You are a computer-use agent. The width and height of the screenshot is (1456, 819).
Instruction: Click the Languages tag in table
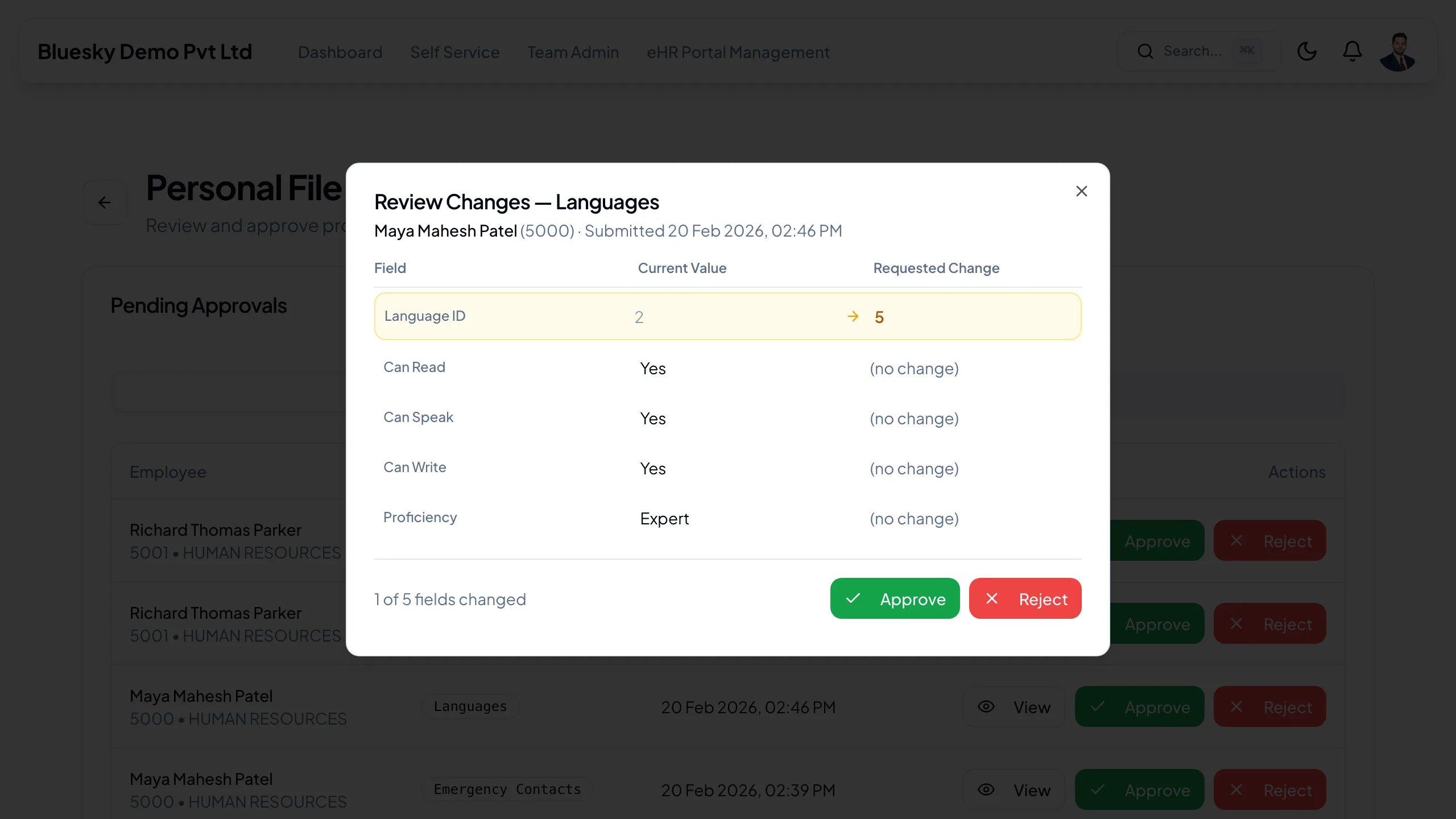click(470, 706)
